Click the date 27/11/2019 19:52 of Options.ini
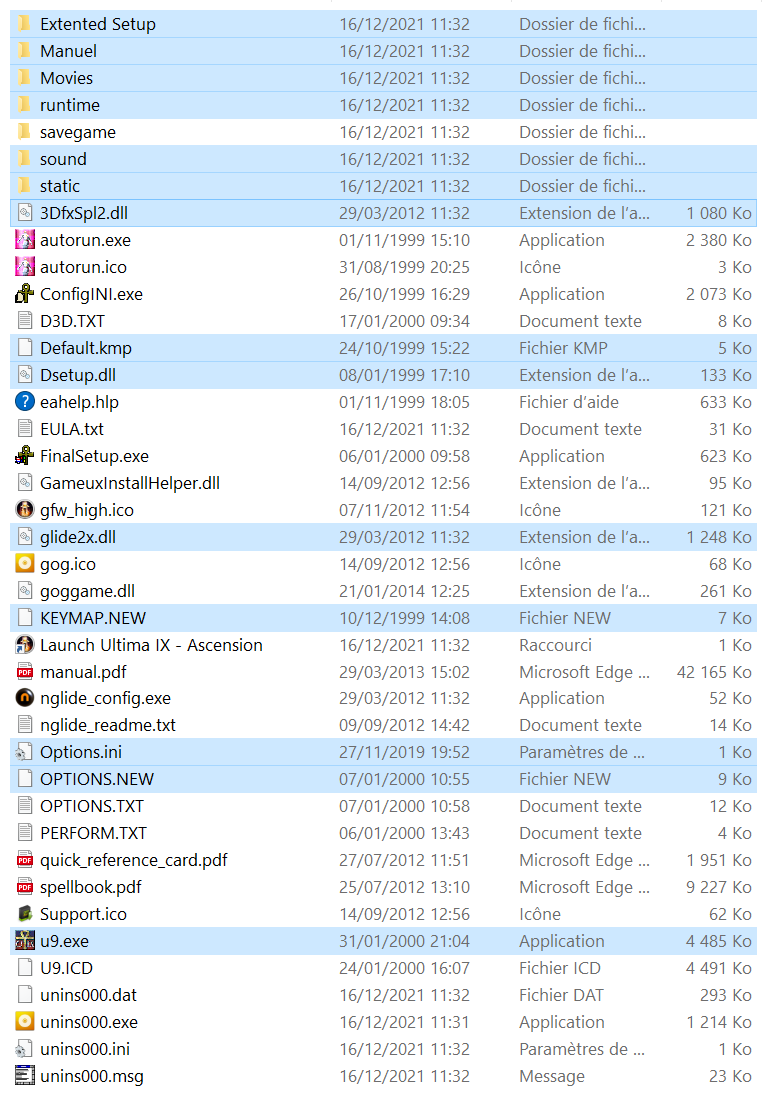 [404, 752]
